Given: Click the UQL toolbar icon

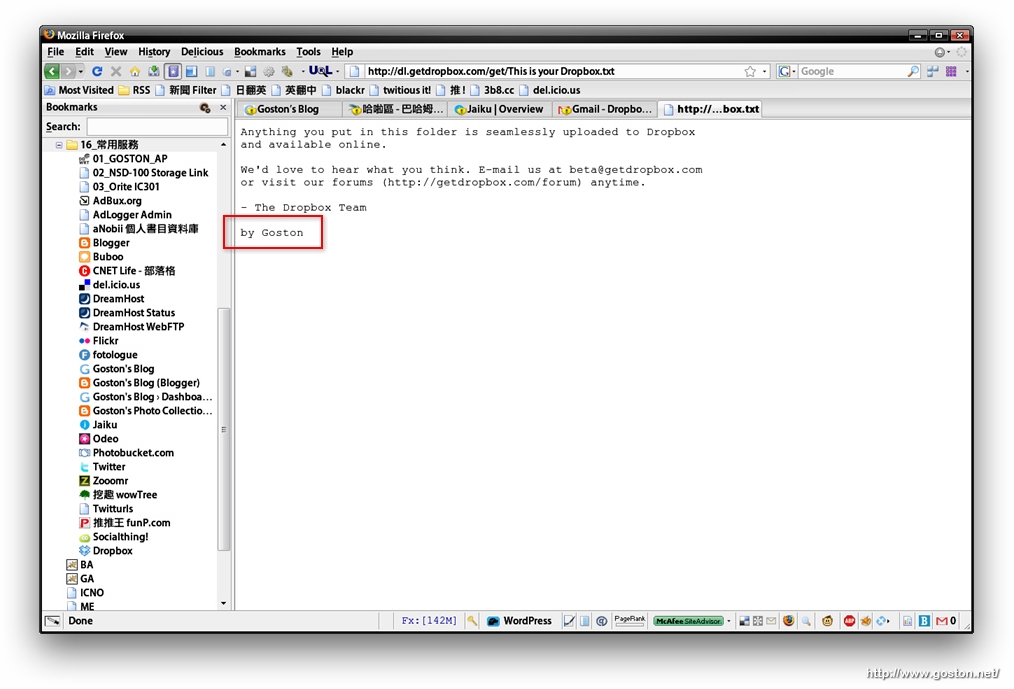Looking at the screenshot, I should pos(320,71).
